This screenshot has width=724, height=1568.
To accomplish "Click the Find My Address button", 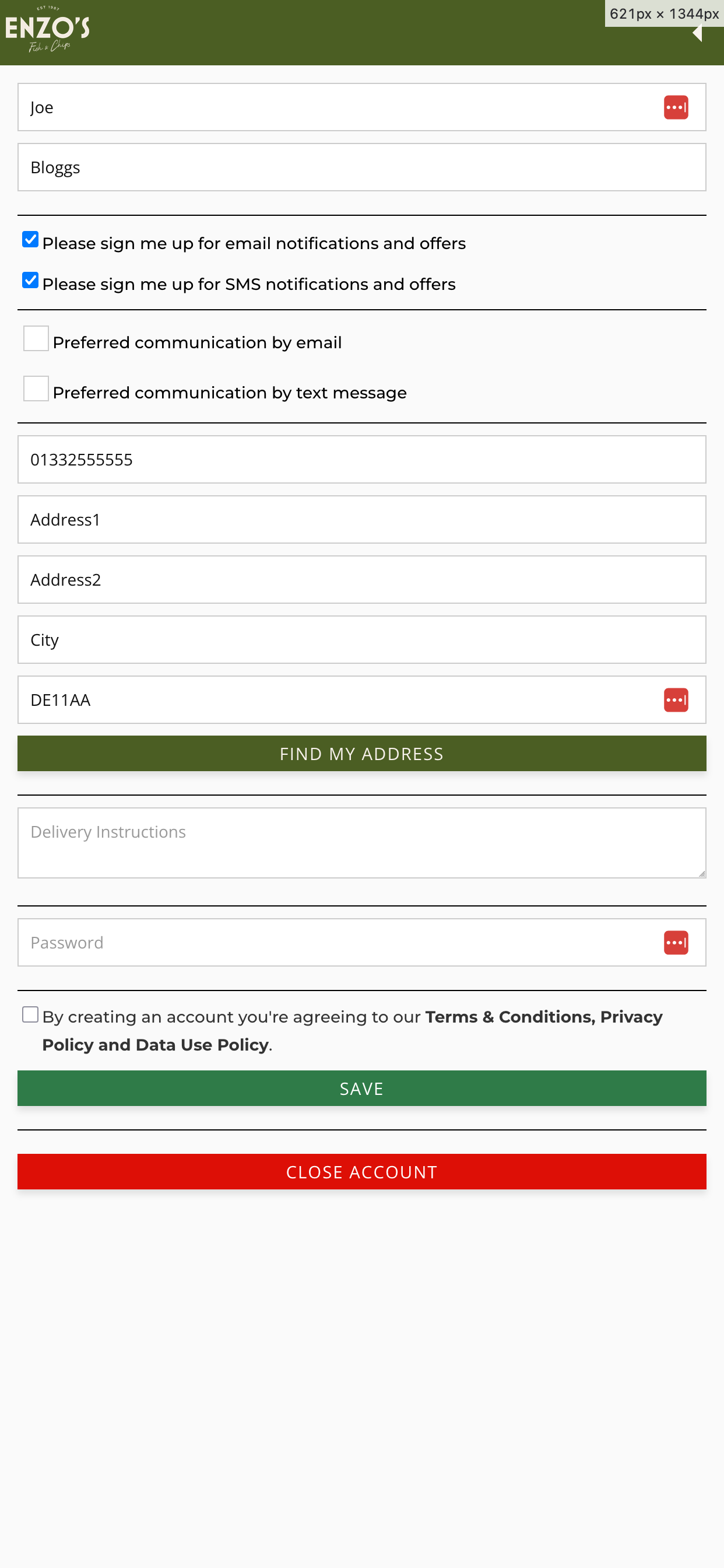I will [362, 754].
